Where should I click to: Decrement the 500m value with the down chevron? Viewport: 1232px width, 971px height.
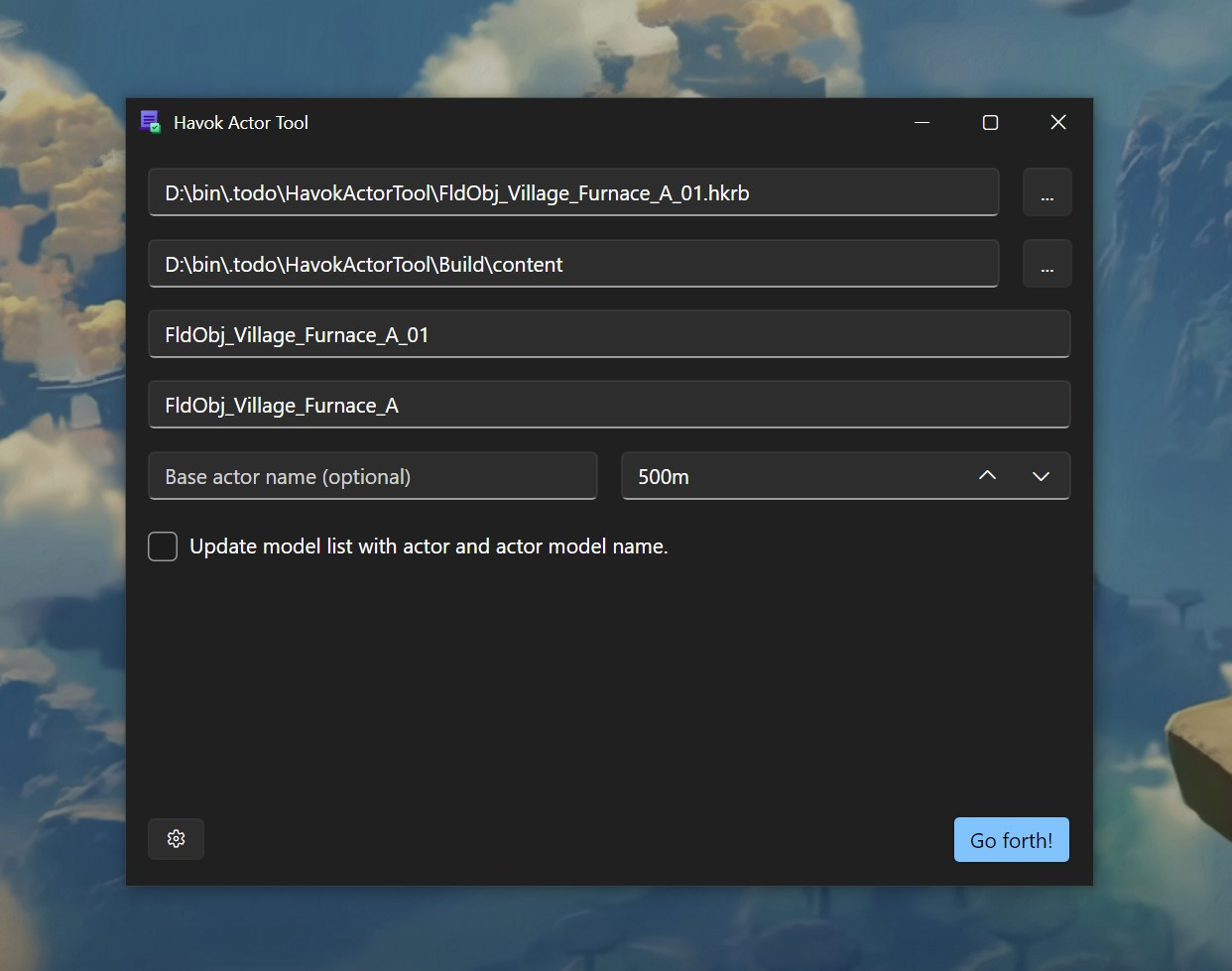(1042, 476)
